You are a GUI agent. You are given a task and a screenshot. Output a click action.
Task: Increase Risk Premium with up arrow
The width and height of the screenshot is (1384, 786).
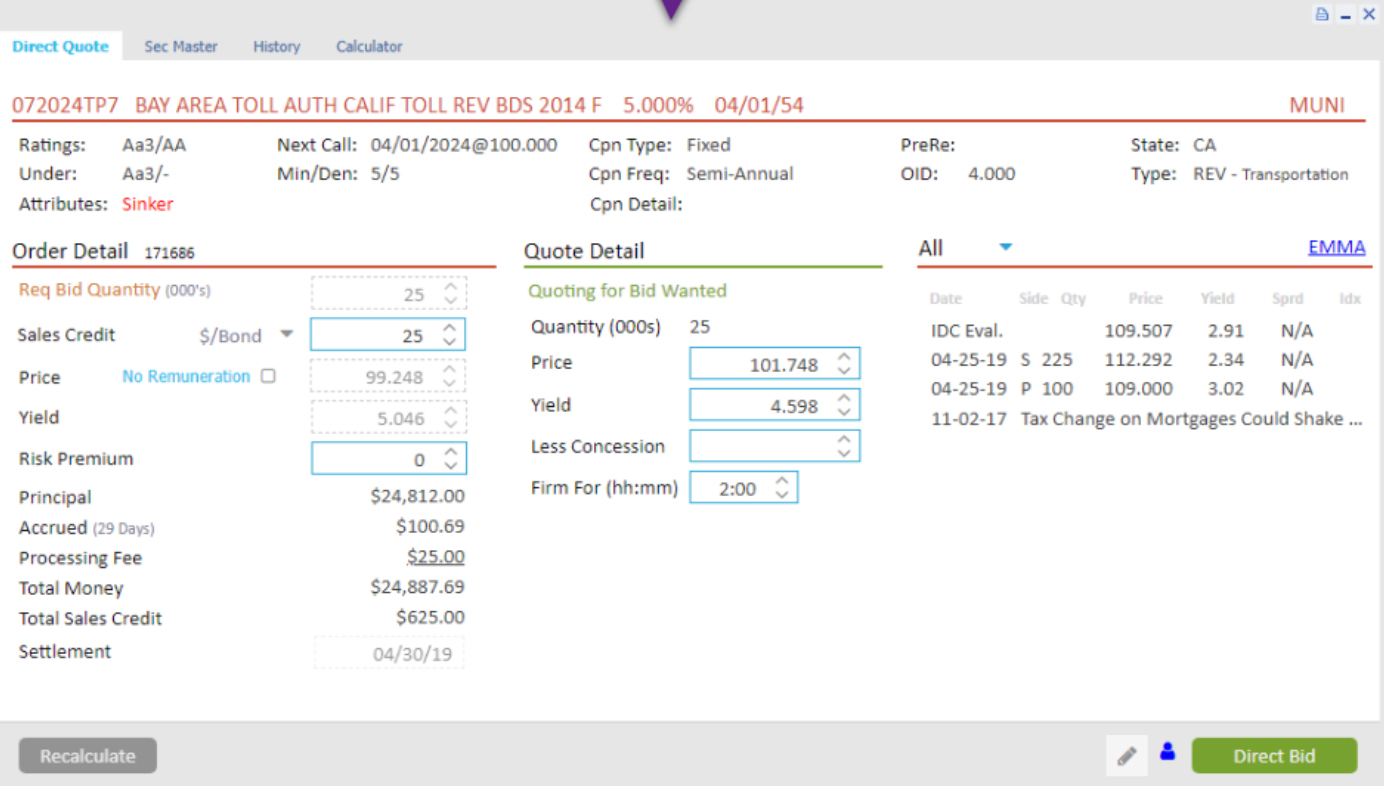[451, 452]
